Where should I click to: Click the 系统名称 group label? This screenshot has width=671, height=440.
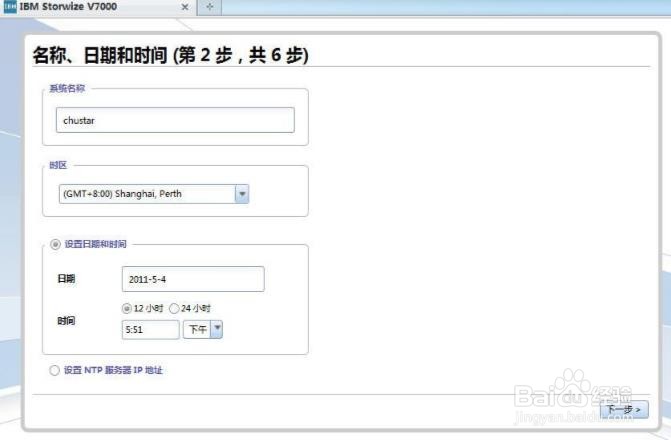pos(67,88)
